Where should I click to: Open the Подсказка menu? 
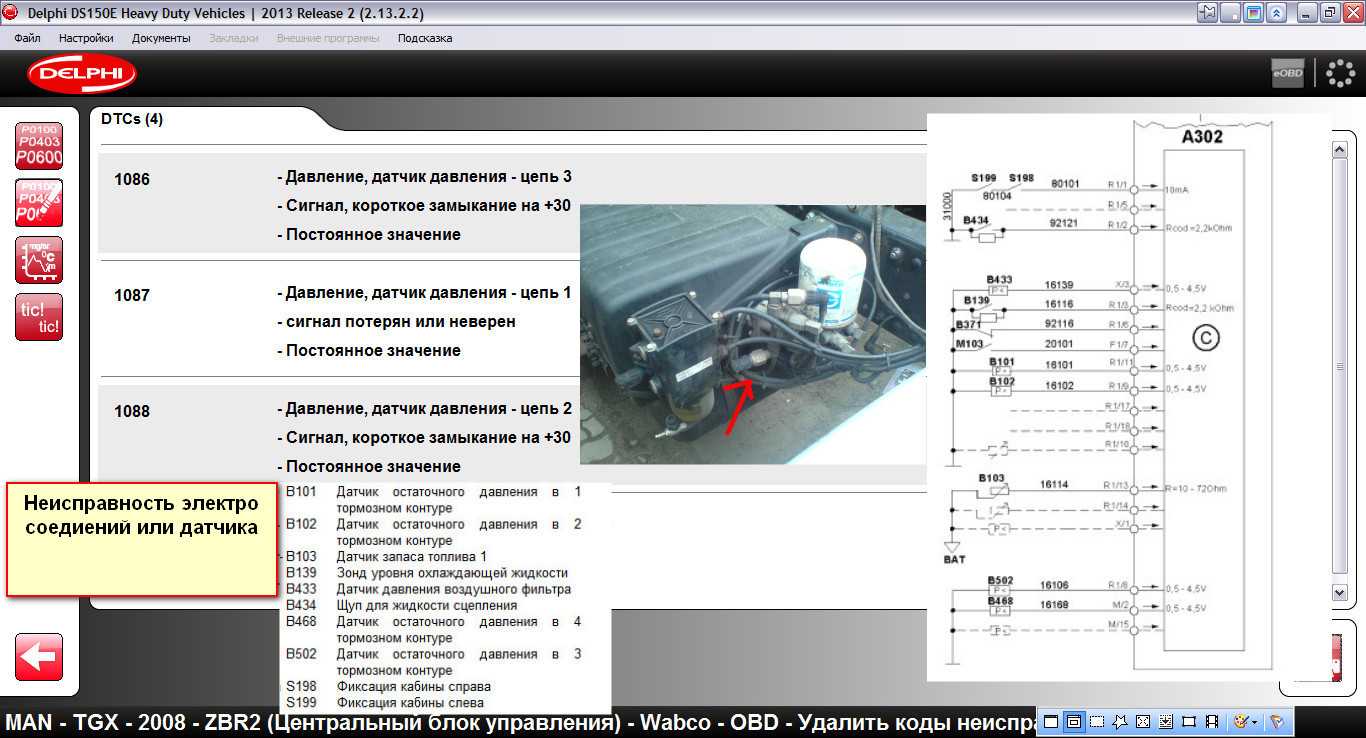425,38
